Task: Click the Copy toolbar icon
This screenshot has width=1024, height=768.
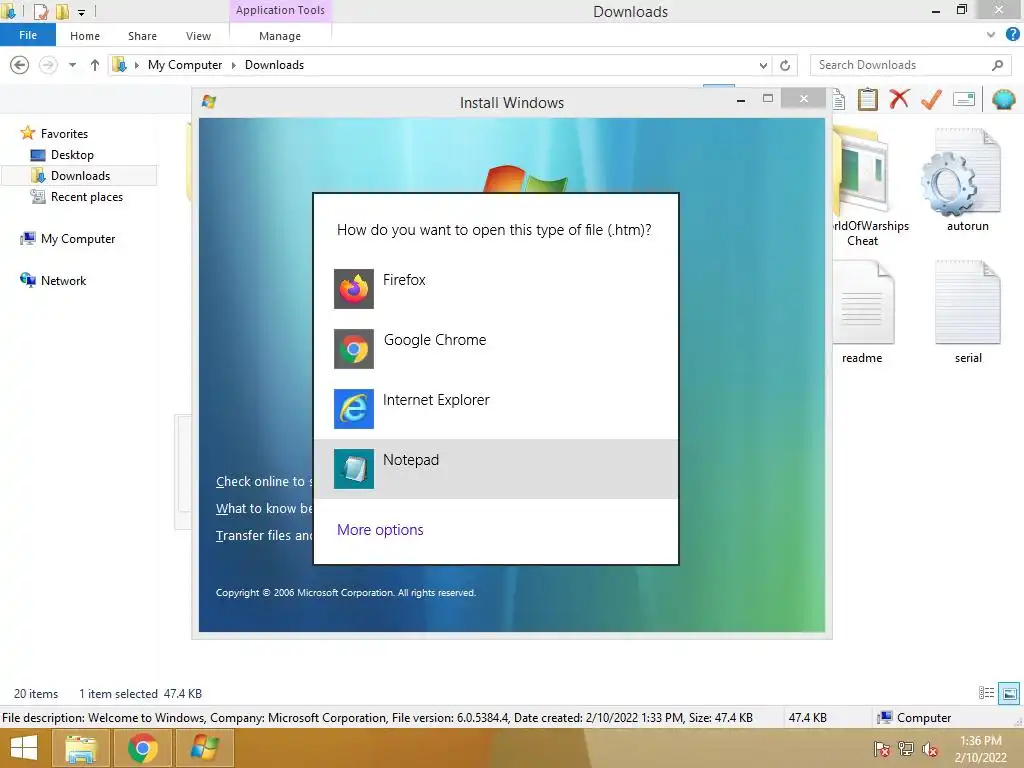Action: tap(839, 100)
